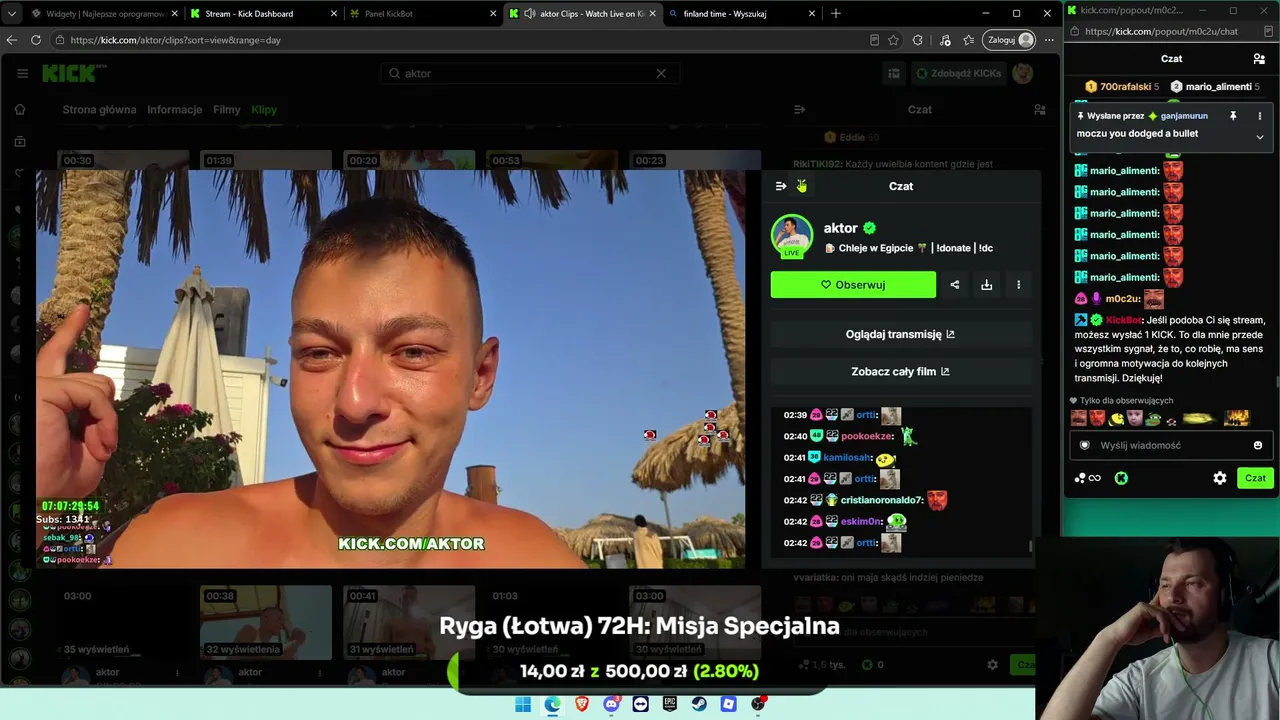
Task: Click the Zdobądź KICKs button
Action: pos(958,73)
